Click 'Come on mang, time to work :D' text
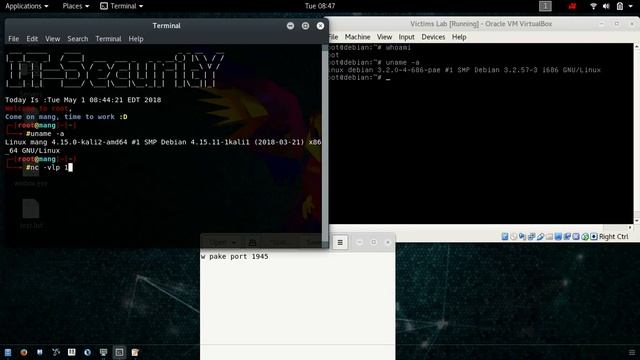 [x=66, y=117]
